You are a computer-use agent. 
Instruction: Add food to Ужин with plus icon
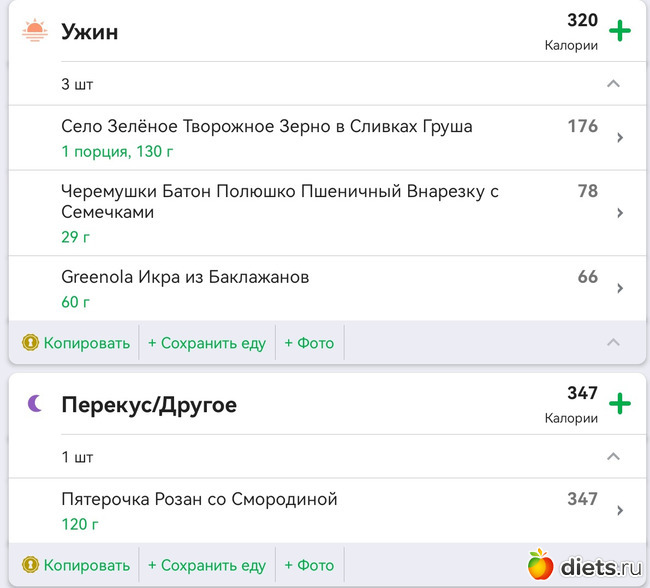coord(620,31)
